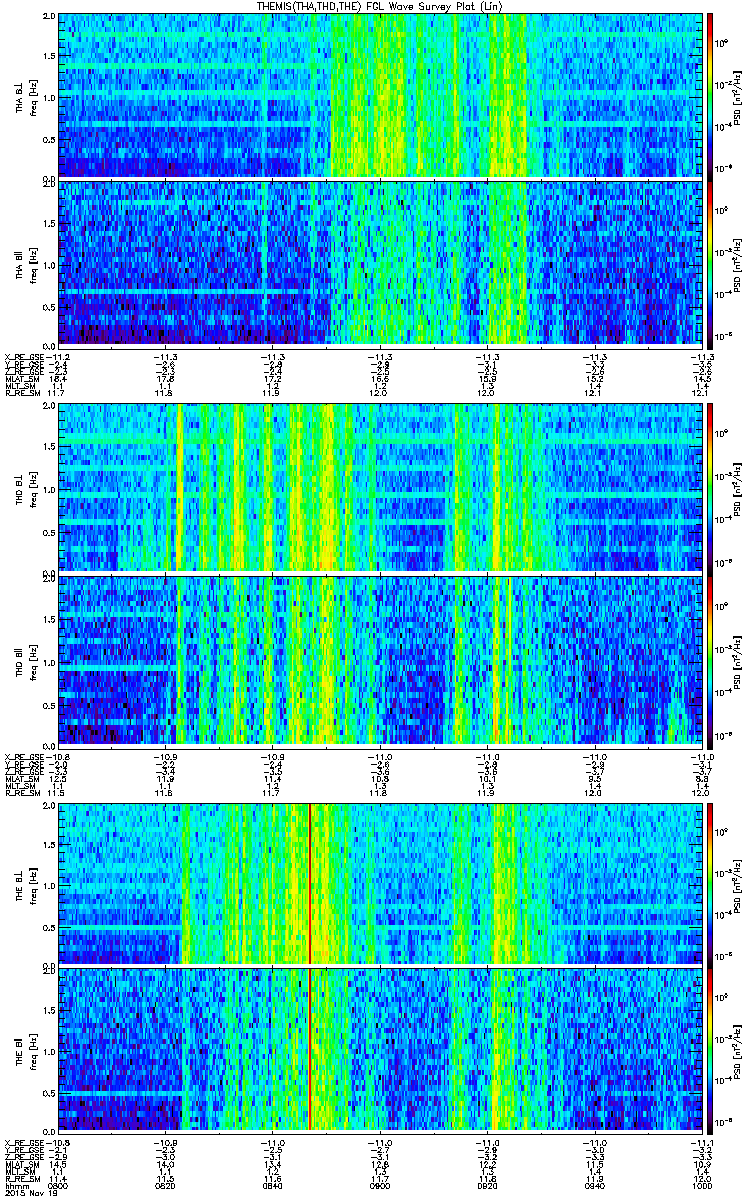Click the THA B-parallel spectrogram panel
The image size is (750, 1200).
tap(379, 263)
